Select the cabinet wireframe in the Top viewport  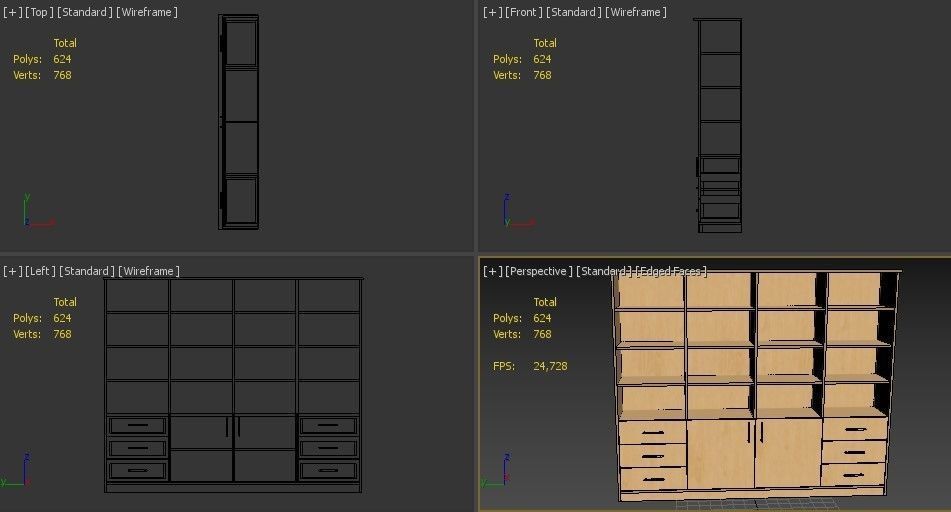point(239,122)
